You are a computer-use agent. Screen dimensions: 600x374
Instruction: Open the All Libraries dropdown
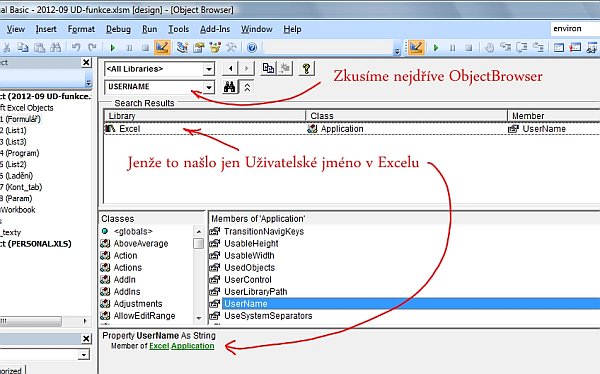pyautogui.click(x=209, y=69)
